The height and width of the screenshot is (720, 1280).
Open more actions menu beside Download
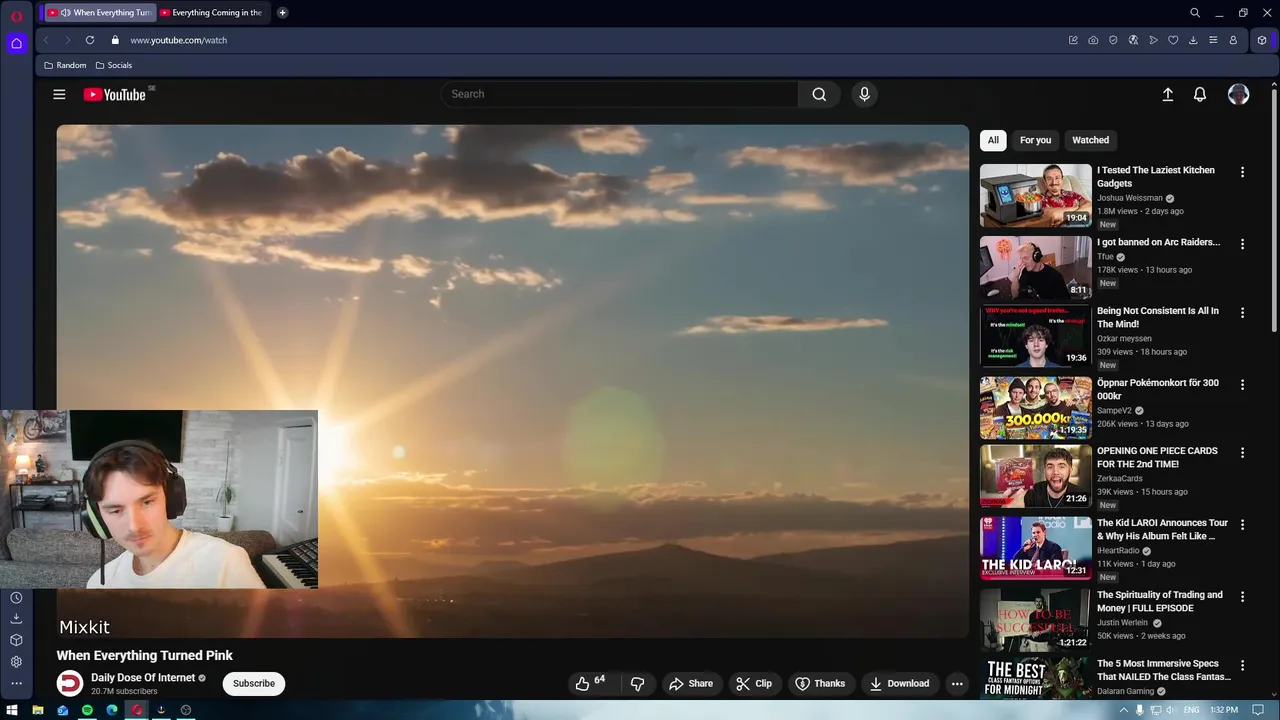[957, 684]
